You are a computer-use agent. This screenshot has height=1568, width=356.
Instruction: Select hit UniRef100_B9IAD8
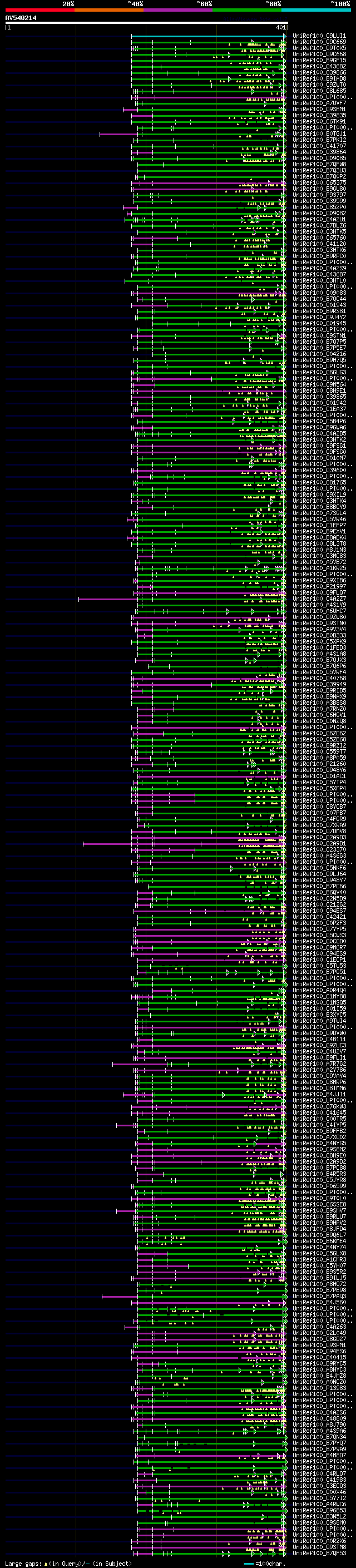(x=319, y=78)
